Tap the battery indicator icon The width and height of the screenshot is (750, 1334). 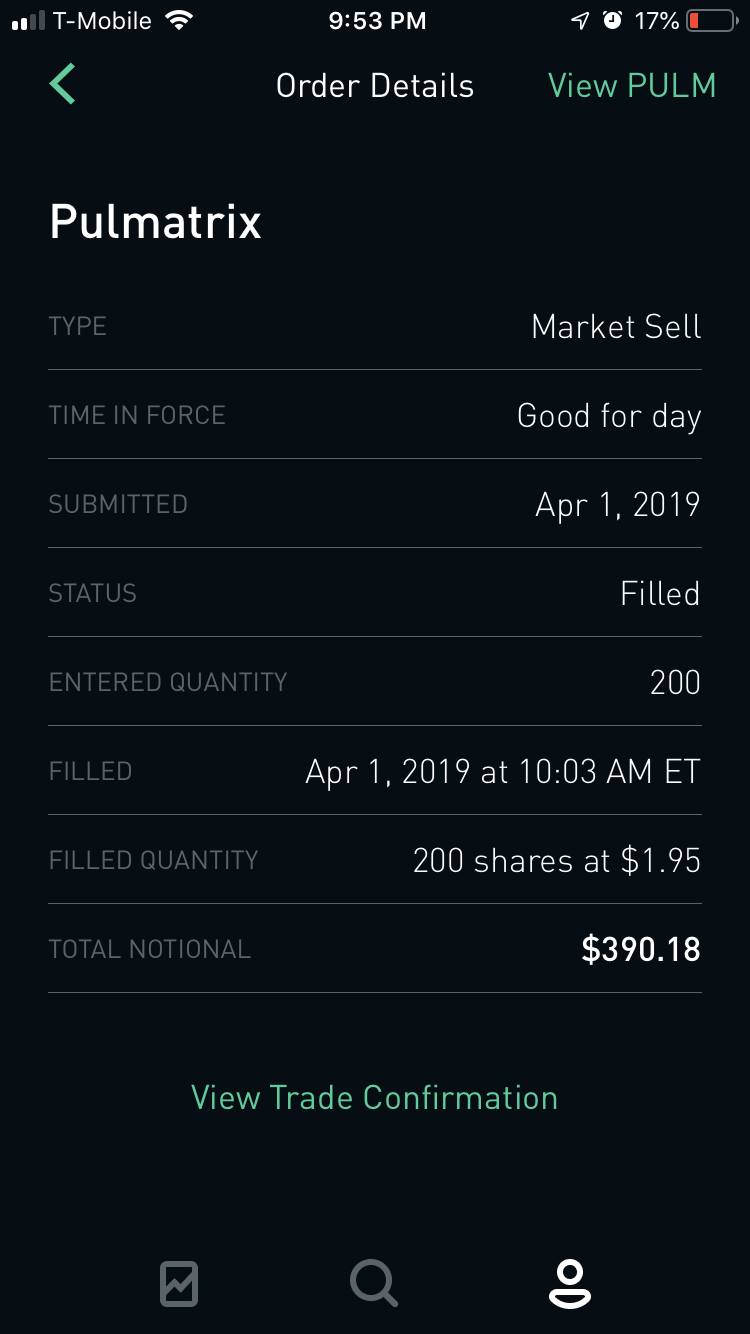(711, 21)
